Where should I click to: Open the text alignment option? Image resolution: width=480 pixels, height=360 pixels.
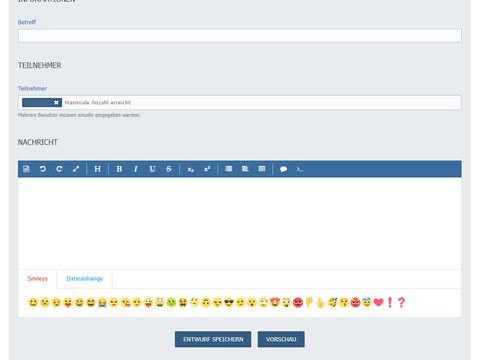[245, 169]
